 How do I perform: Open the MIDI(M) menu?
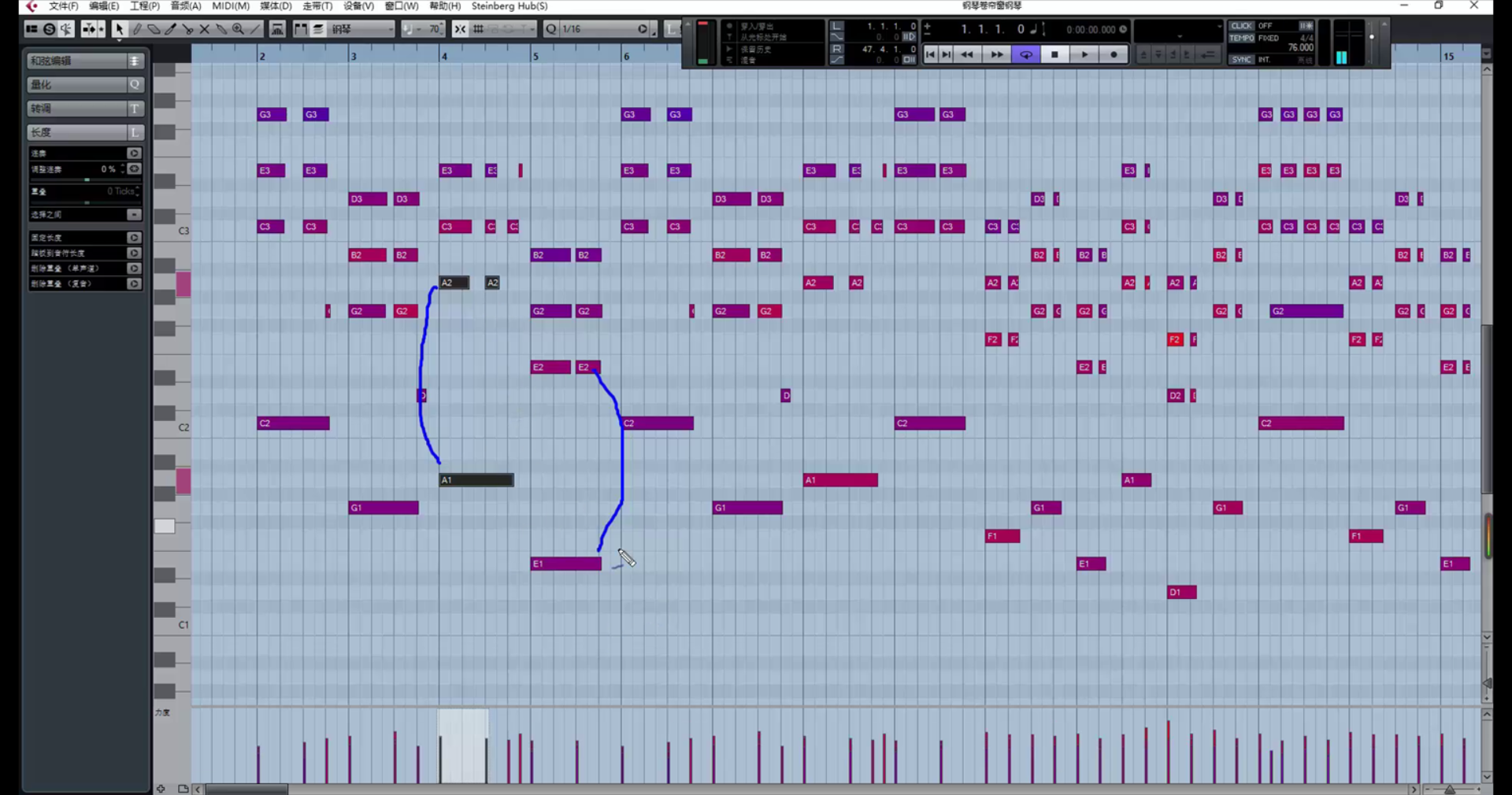tap(231, 6)
